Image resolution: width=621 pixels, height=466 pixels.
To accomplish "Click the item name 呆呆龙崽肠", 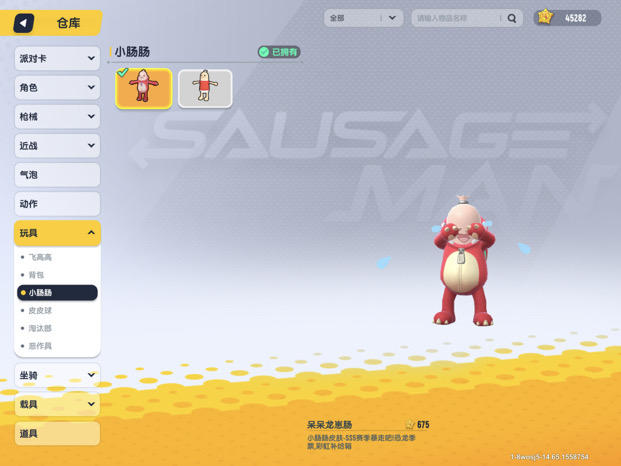I will point(330,425).
